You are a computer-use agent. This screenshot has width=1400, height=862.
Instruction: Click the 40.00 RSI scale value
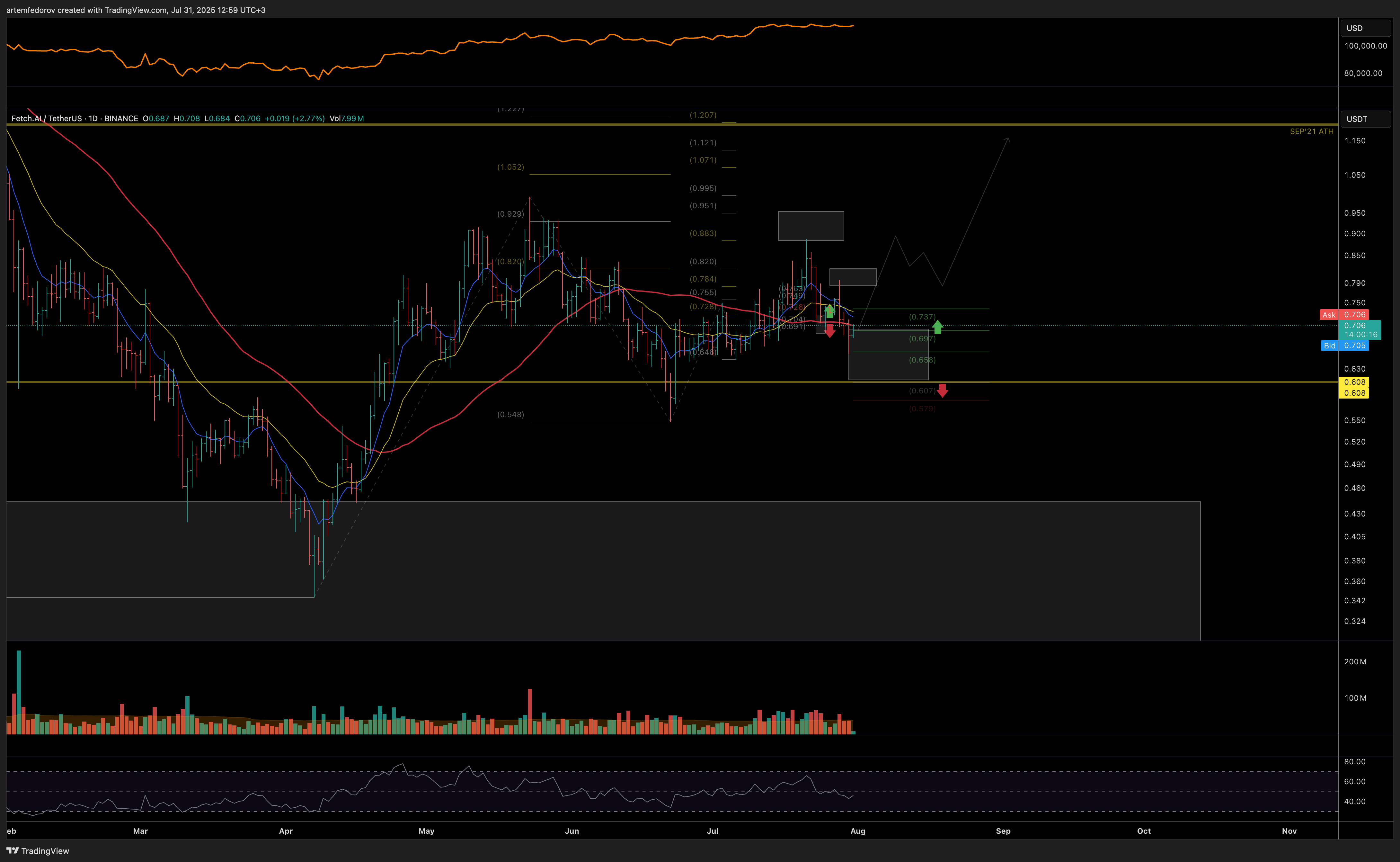(1354, 802)
